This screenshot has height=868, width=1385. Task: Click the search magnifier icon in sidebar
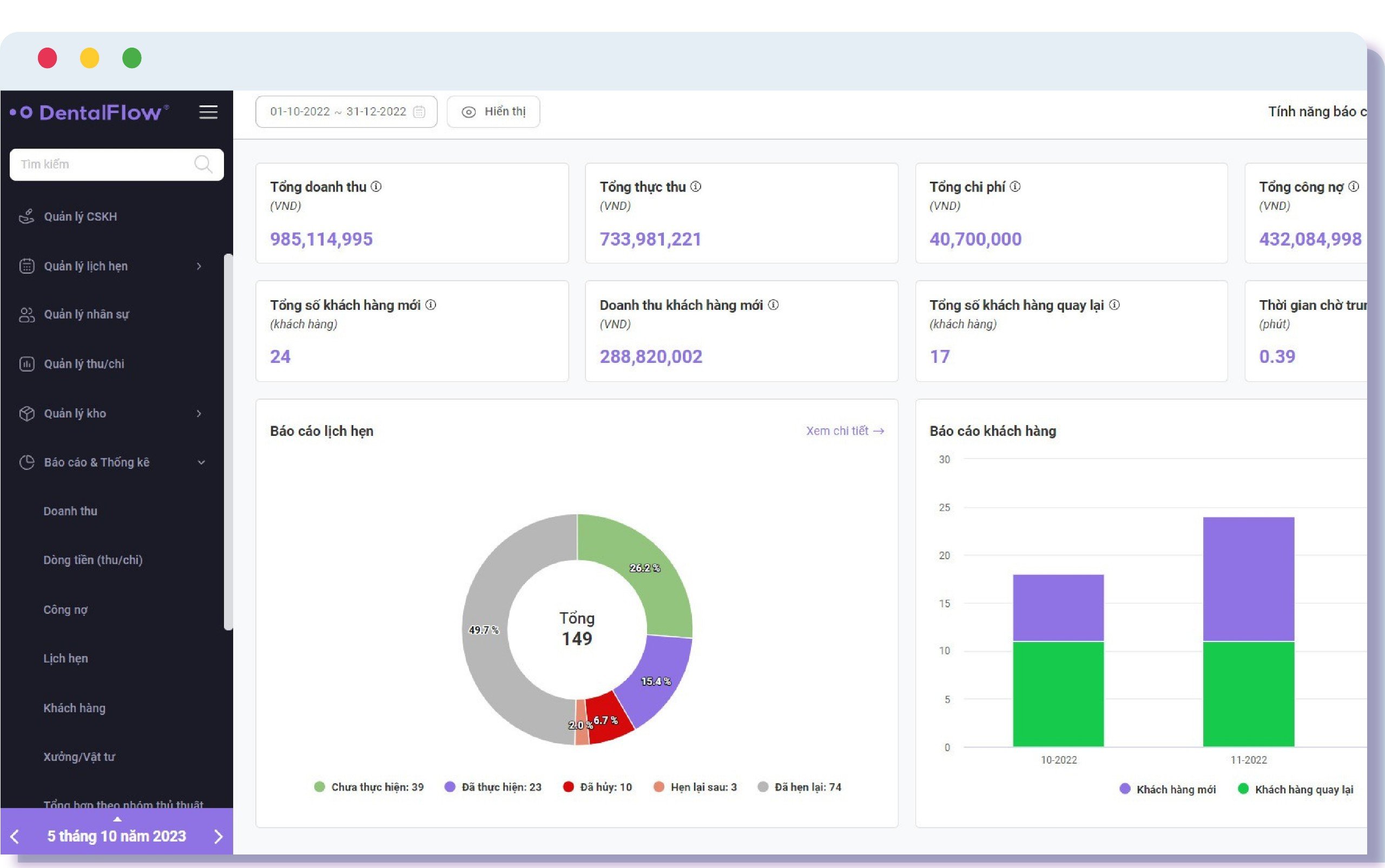203,164
